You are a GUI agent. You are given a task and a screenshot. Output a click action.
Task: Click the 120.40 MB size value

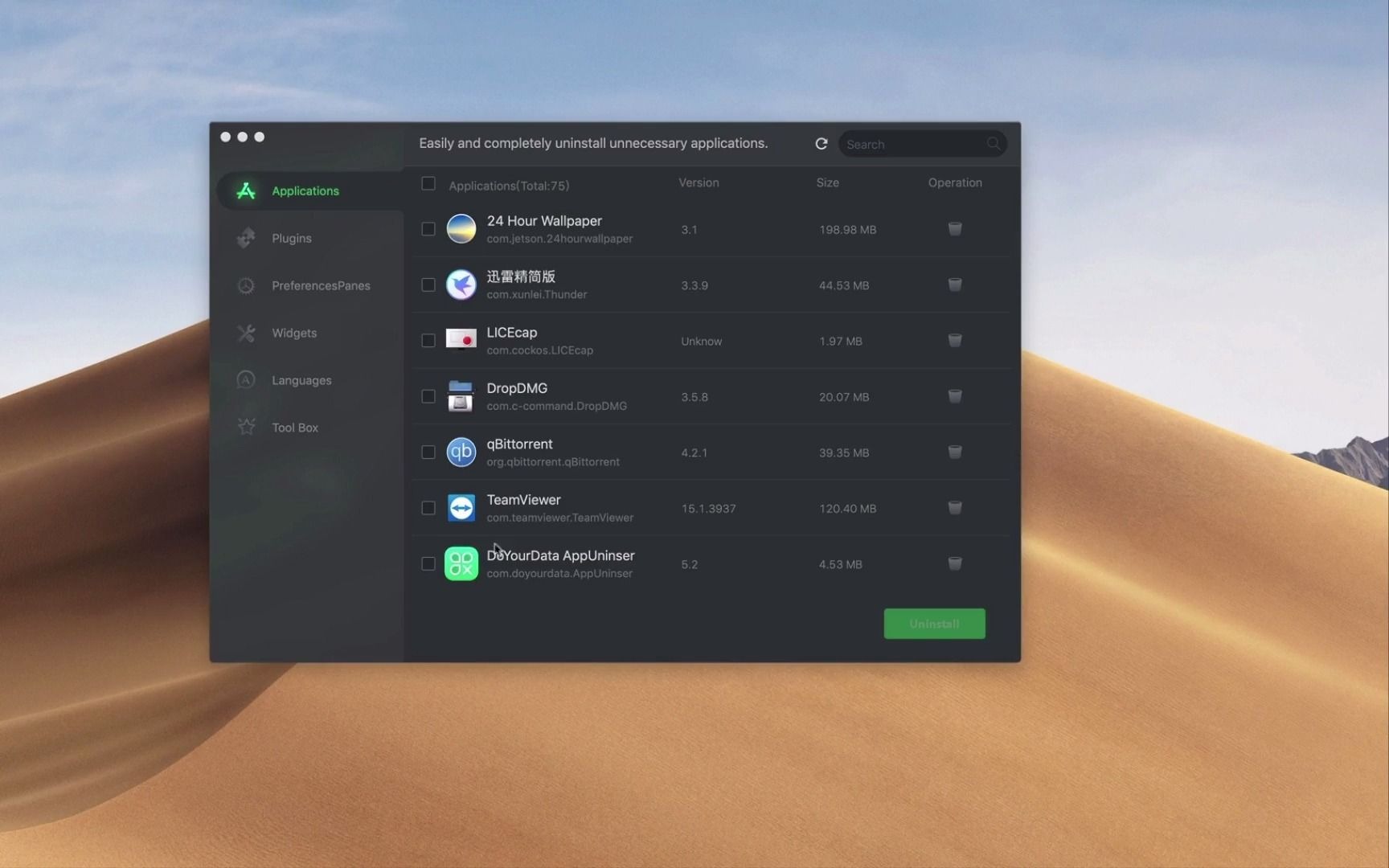[848, 509]
